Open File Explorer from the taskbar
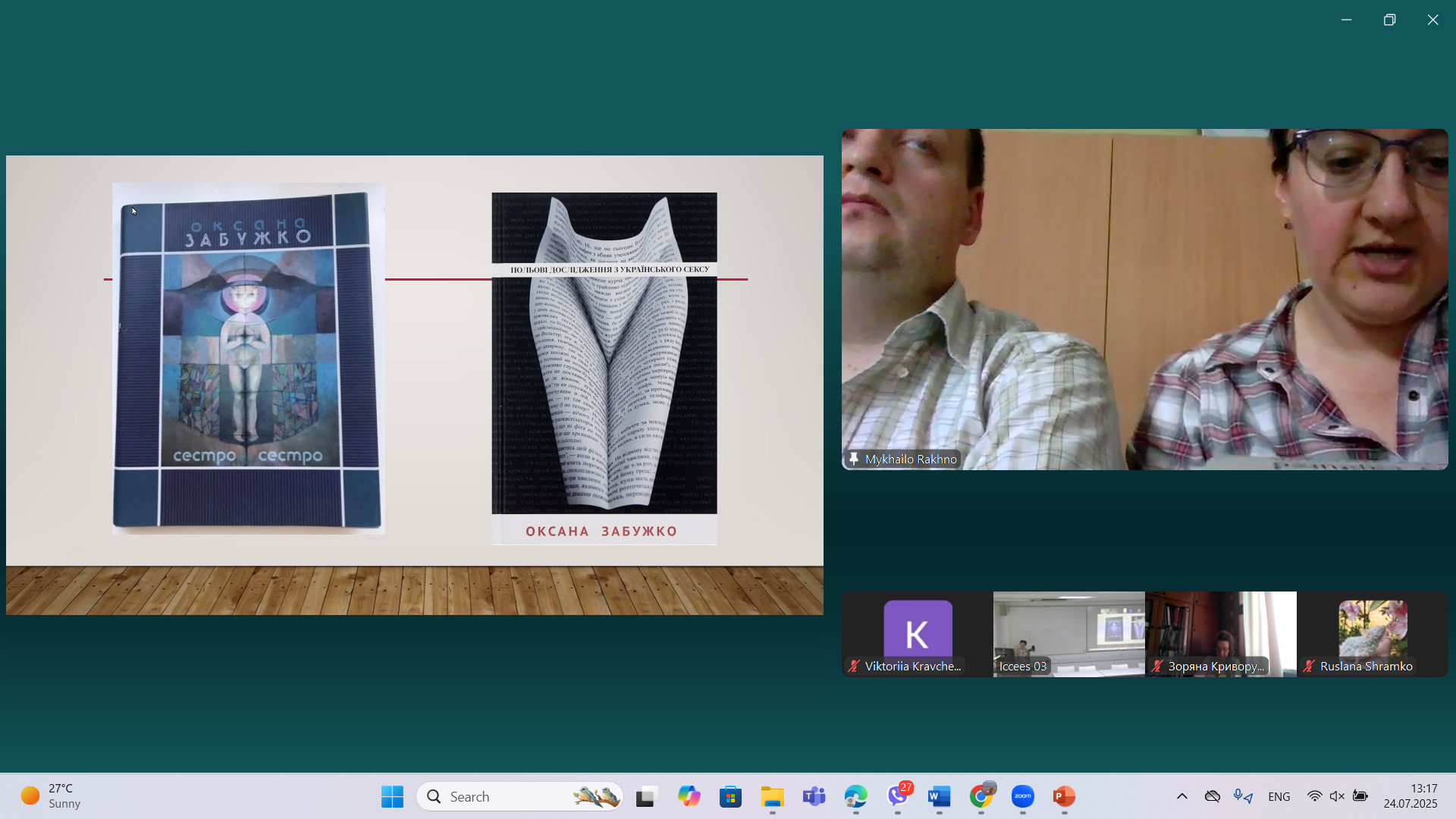The image size is (1456, 819). tap(772, 796)
